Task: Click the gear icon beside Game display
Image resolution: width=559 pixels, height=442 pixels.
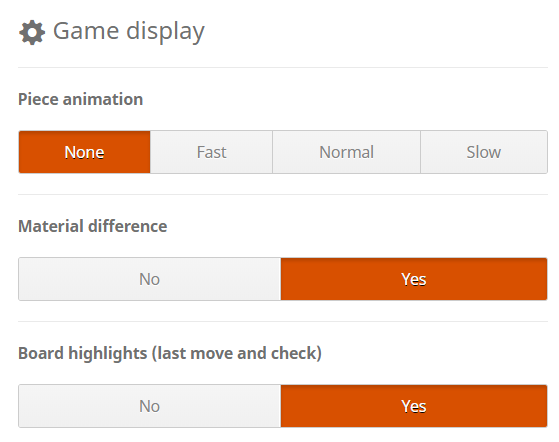Action: coord(32,32)
